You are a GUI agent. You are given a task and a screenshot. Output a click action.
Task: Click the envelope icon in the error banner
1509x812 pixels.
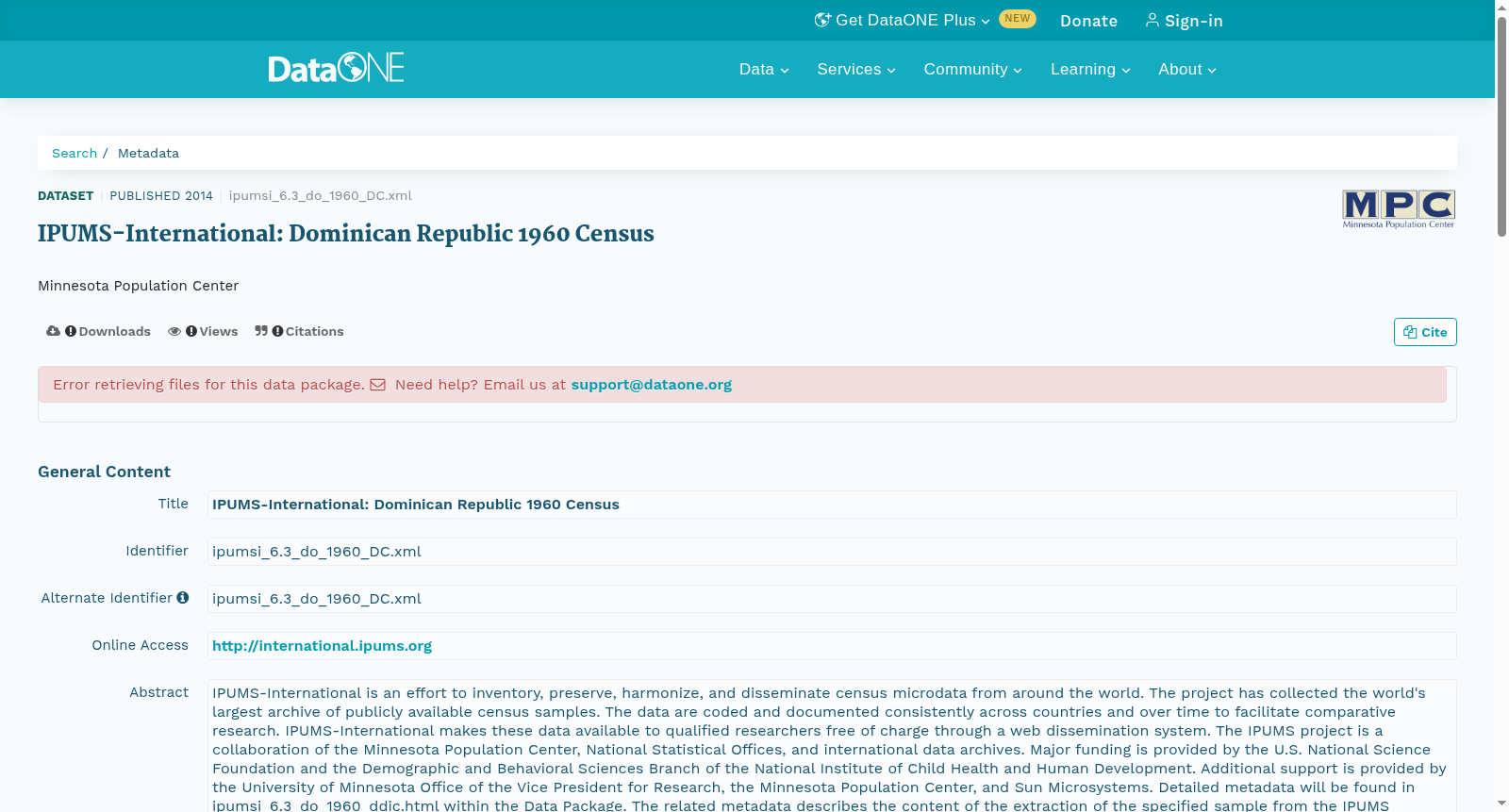(x=377, y=385)
